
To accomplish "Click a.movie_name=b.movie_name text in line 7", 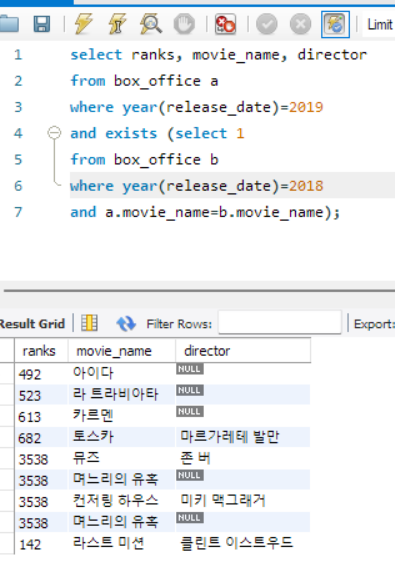I will [214, 213].
